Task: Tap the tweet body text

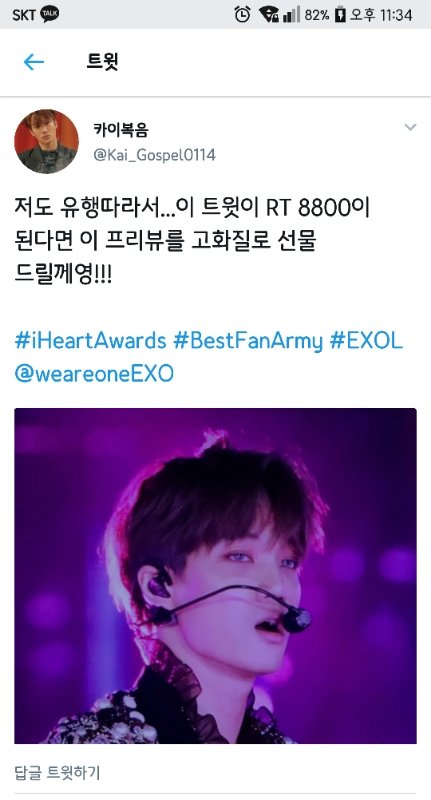Action: [x=192, y=241]
